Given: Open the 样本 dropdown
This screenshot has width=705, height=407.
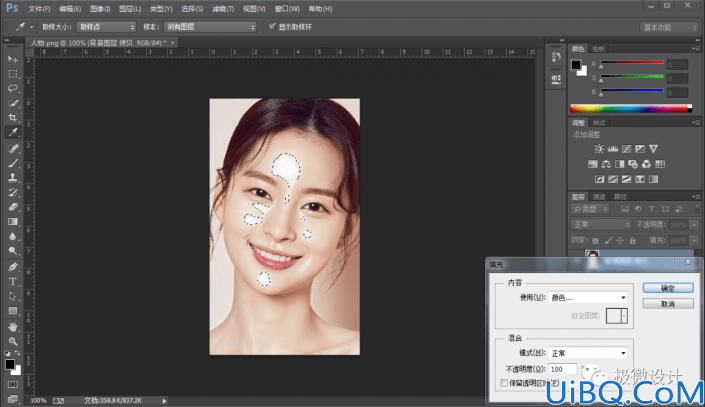Looking at the screenshot, I should pyautogui.click(x=210, y=27).
